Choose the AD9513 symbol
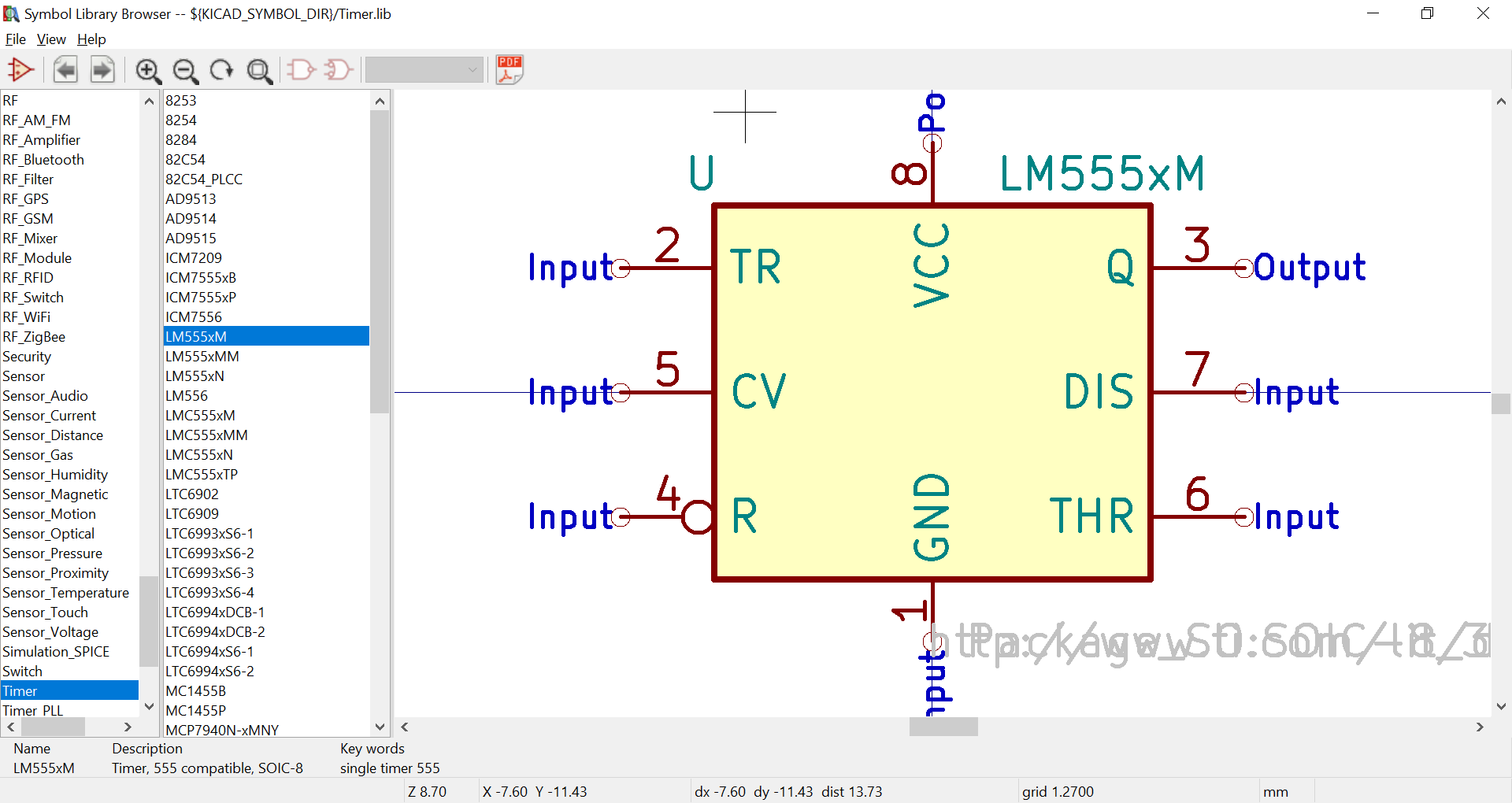This screenshot has height=803, width=1512. coord(266,199)
